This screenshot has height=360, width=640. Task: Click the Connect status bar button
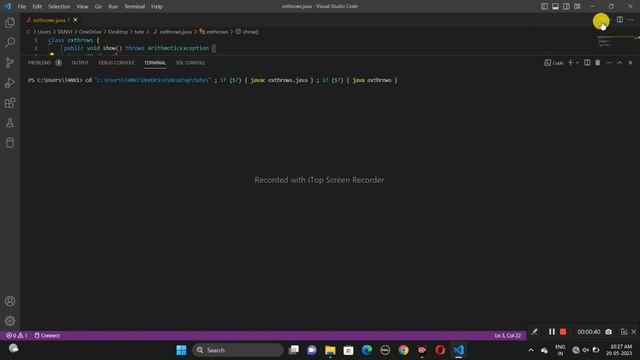click(47, 335)
